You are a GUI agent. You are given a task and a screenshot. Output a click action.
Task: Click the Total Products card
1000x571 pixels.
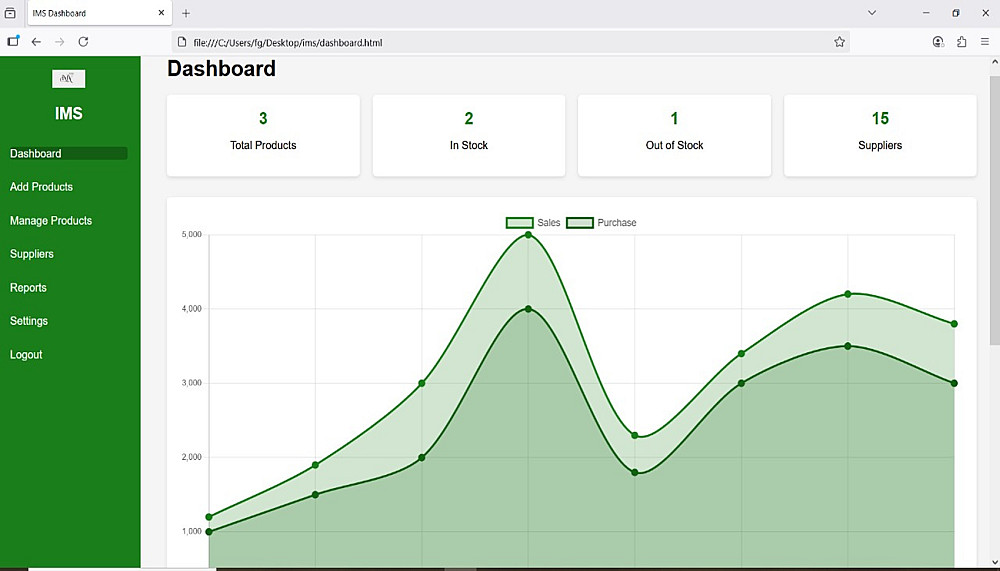263,135
